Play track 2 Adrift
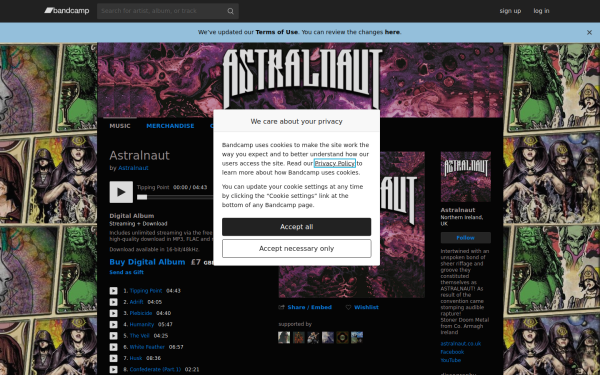This screenshot has height=375, width=600. (x=114, y=302)
